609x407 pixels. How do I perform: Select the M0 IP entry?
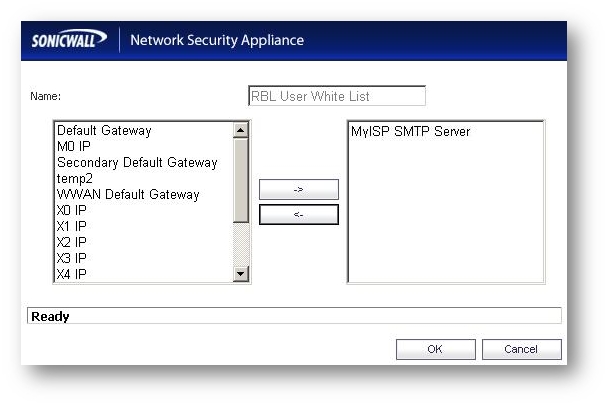[x=74, y=146]
